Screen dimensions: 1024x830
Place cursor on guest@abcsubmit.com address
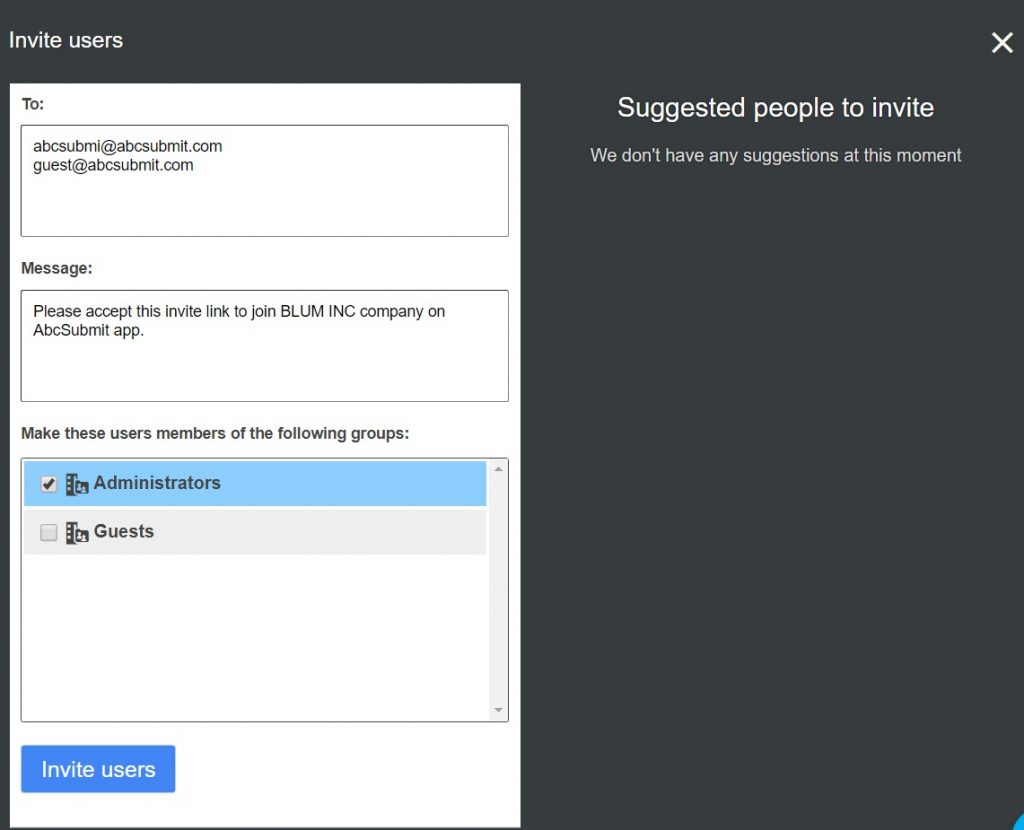click(113, 165)
